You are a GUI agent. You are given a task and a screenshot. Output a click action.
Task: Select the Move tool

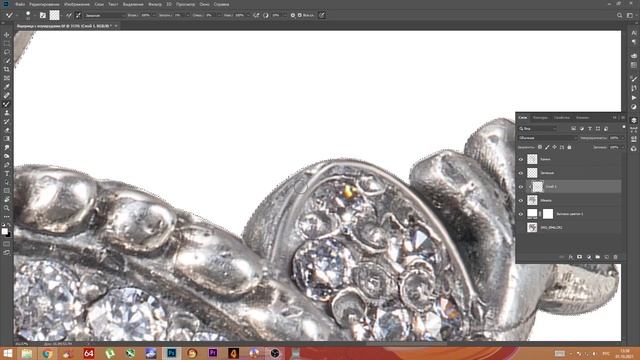7,35
